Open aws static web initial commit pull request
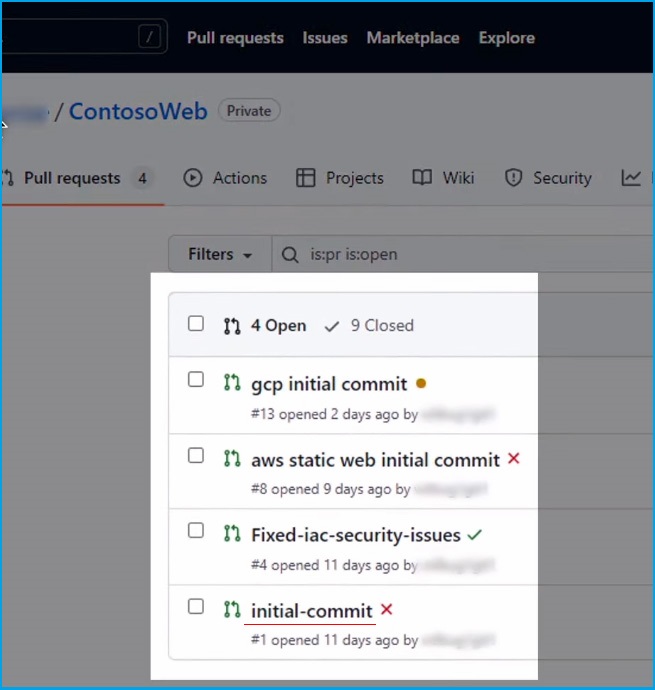The image size is (655, 690). [375, 460]
